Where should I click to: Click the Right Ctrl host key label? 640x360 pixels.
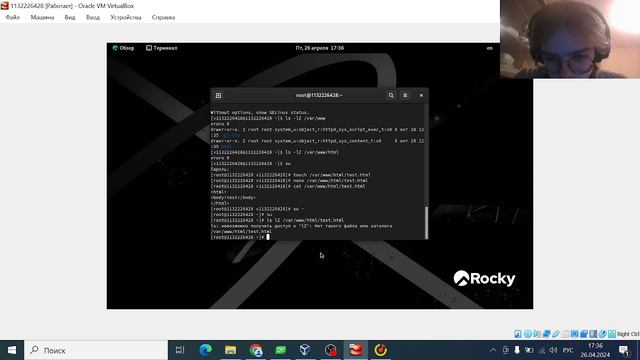click(x=628, y=334)
